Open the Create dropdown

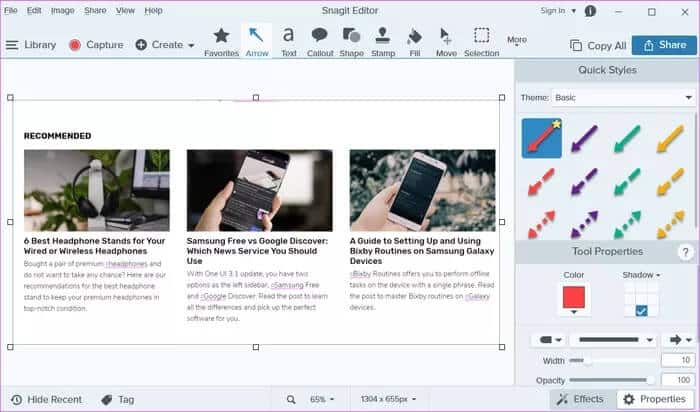(x=165, y=45)
